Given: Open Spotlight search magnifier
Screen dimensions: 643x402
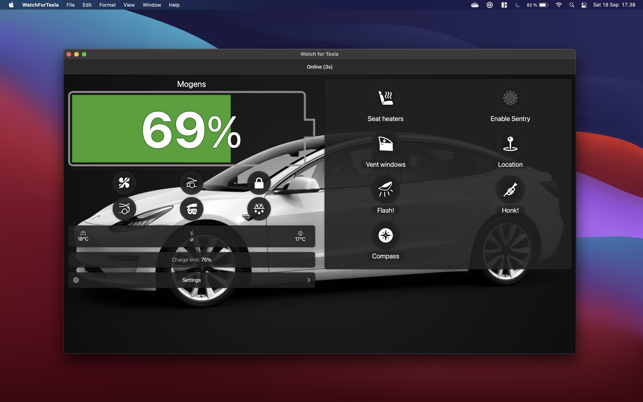Looking at the screenshot, I should pos(572,5).
